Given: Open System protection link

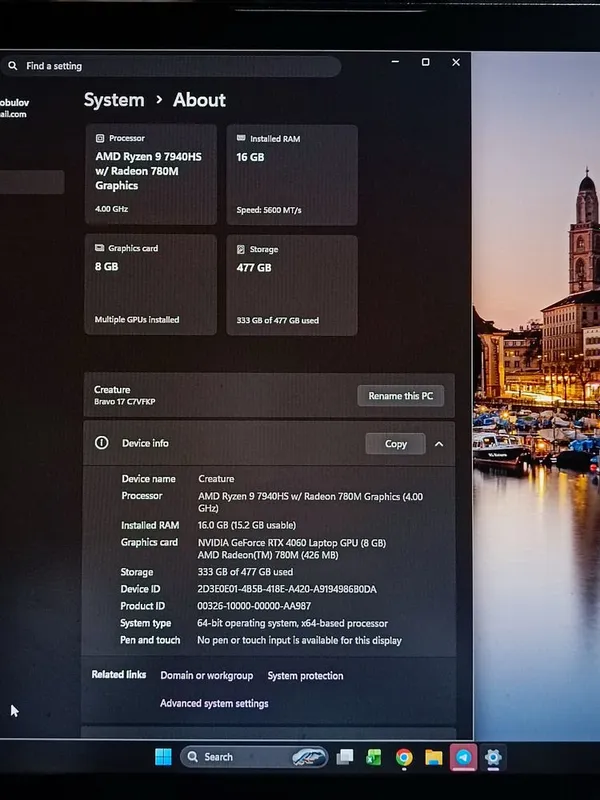Looking at the screenshot, I should pyautogui.click(x=305, y=676).
